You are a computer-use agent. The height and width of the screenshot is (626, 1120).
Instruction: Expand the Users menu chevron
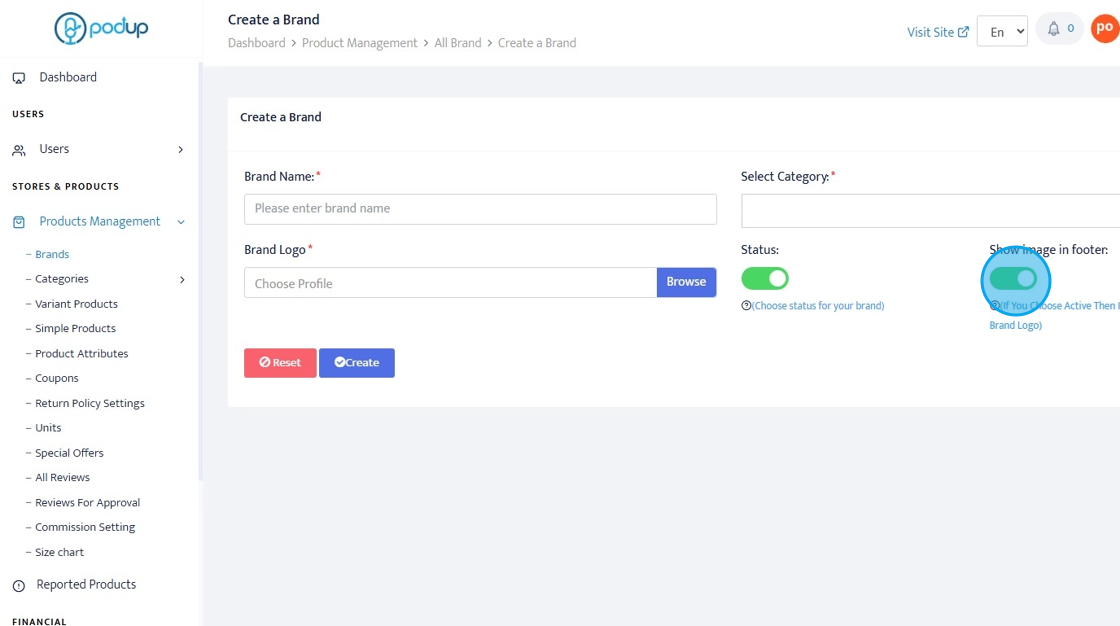tap(181, 150)
